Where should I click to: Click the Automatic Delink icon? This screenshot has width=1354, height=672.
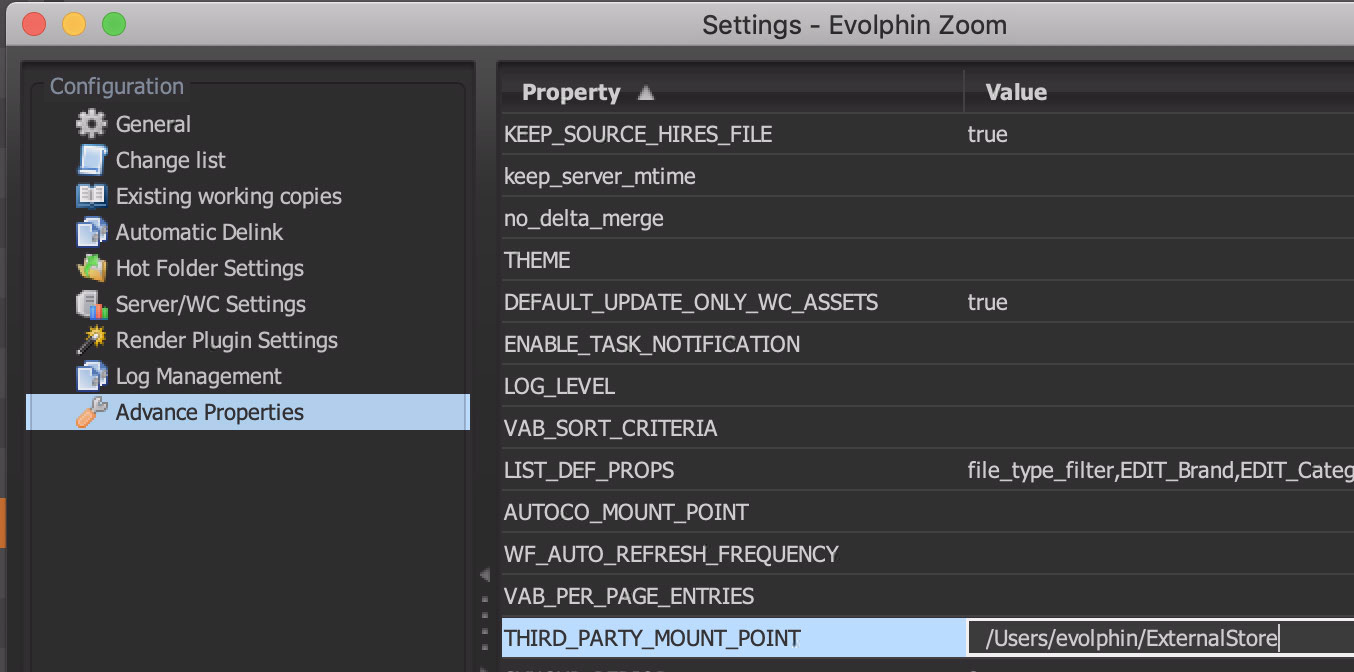(x=91, y=232)
